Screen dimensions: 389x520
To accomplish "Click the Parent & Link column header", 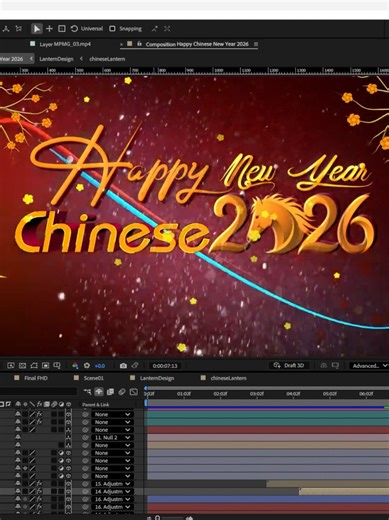I will tap(96, 405).
